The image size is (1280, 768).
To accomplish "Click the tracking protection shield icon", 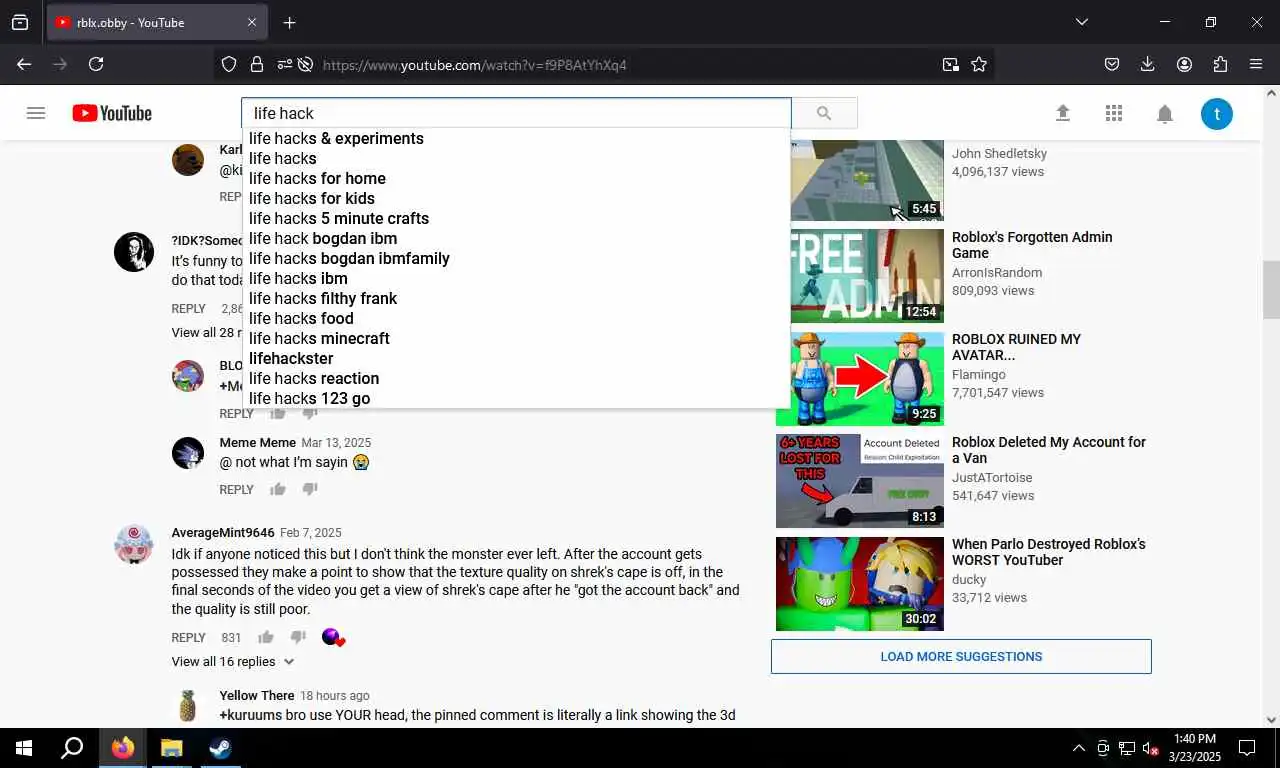I will [x=229, y=64].
